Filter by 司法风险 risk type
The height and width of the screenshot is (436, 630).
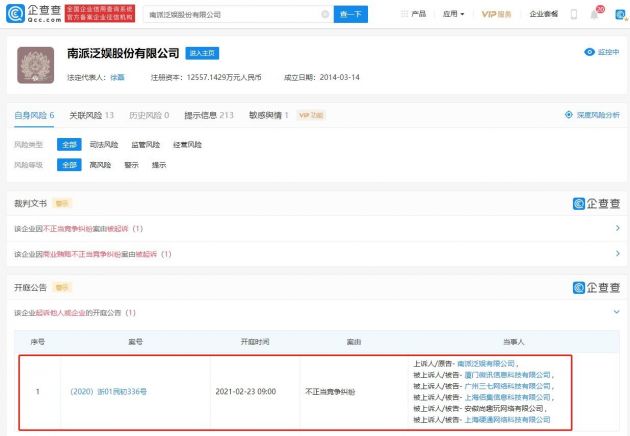coord(104,145)
